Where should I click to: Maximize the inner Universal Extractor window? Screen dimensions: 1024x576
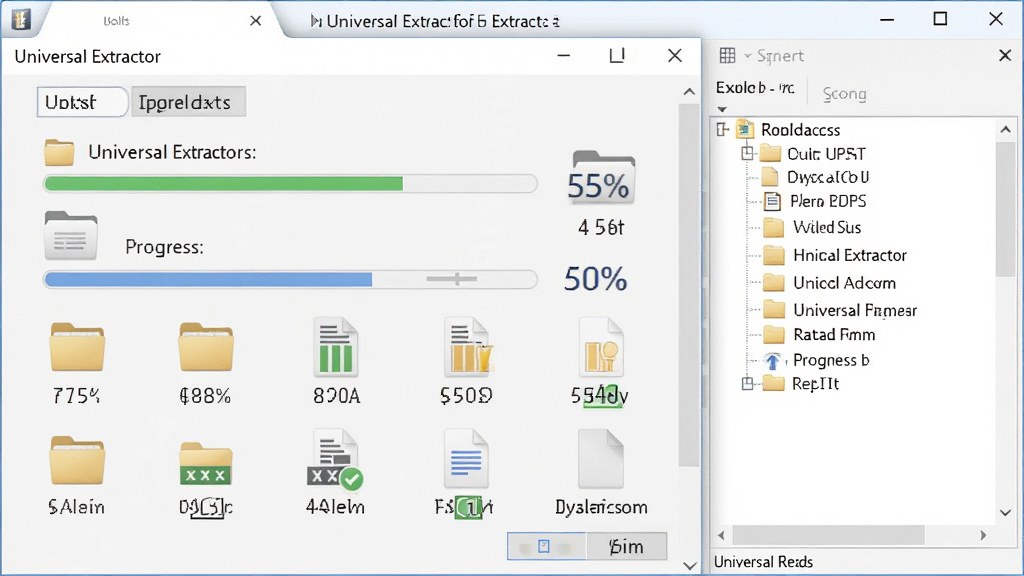click(x=617, y=56)
